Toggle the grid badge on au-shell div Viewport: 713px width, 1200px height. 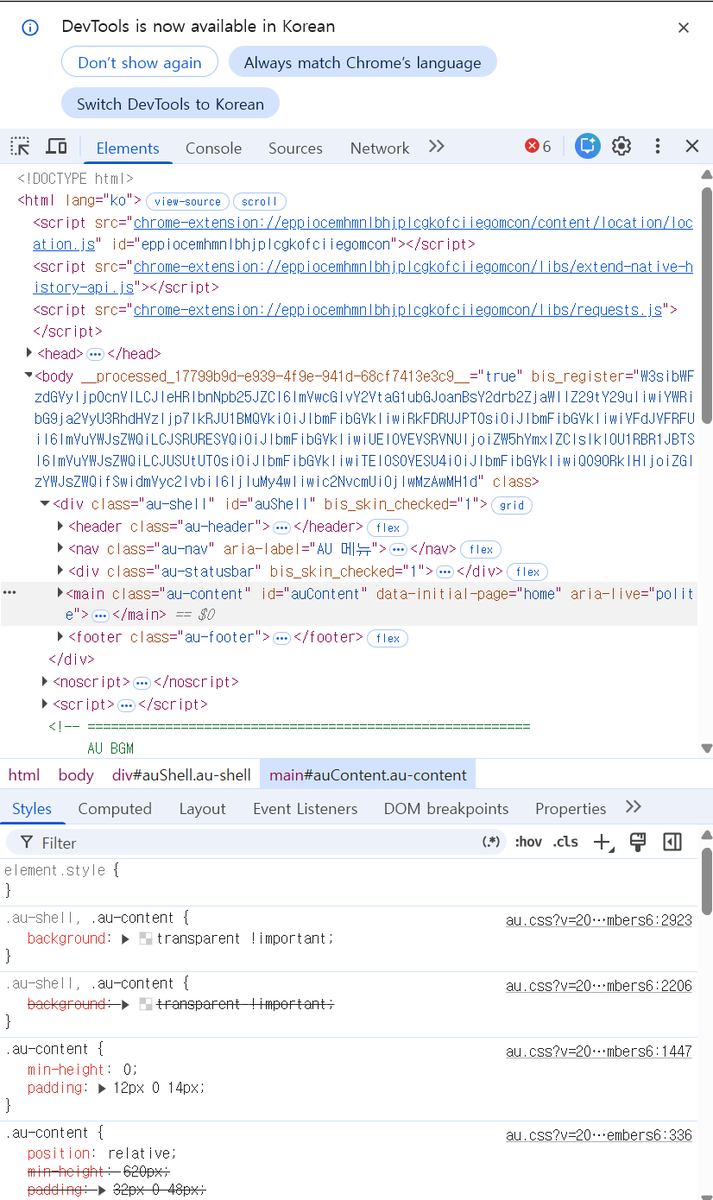512,506
